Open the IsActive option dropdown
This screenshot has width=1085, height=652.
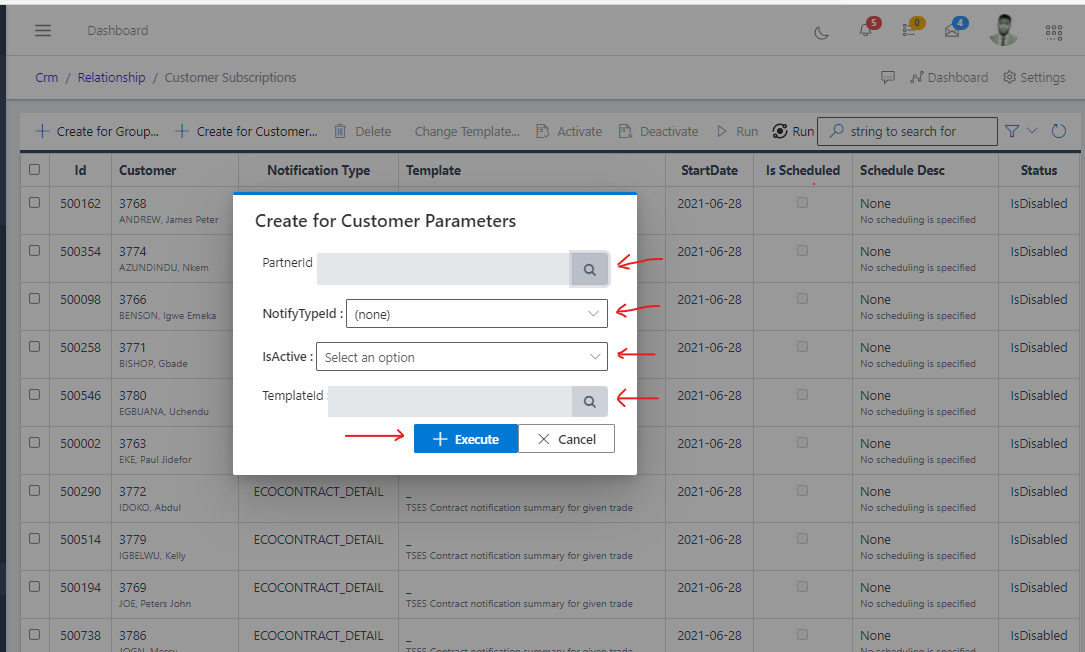click(461, 356)
